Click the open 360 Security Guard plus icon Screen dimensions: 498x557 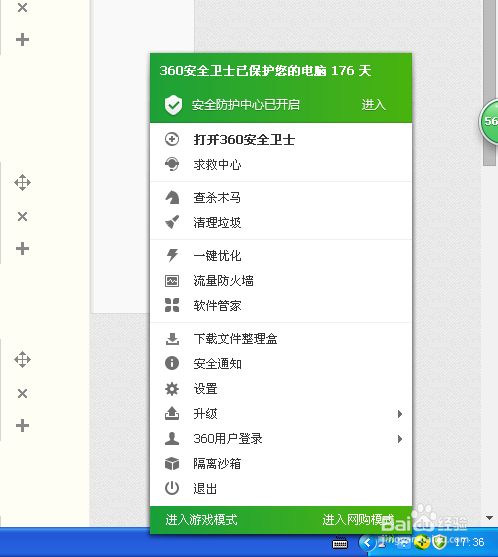172,139
